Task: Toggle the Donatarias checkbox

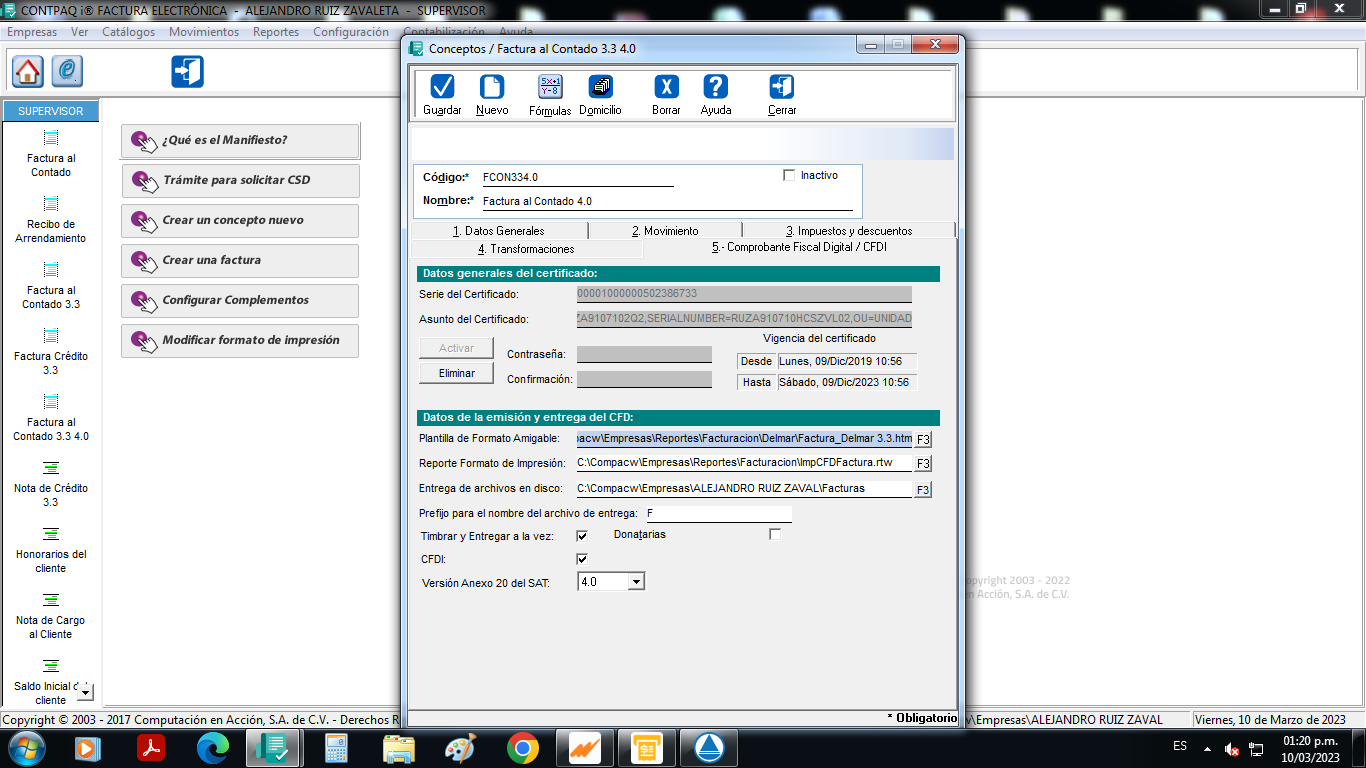Action: pos(775,534)
